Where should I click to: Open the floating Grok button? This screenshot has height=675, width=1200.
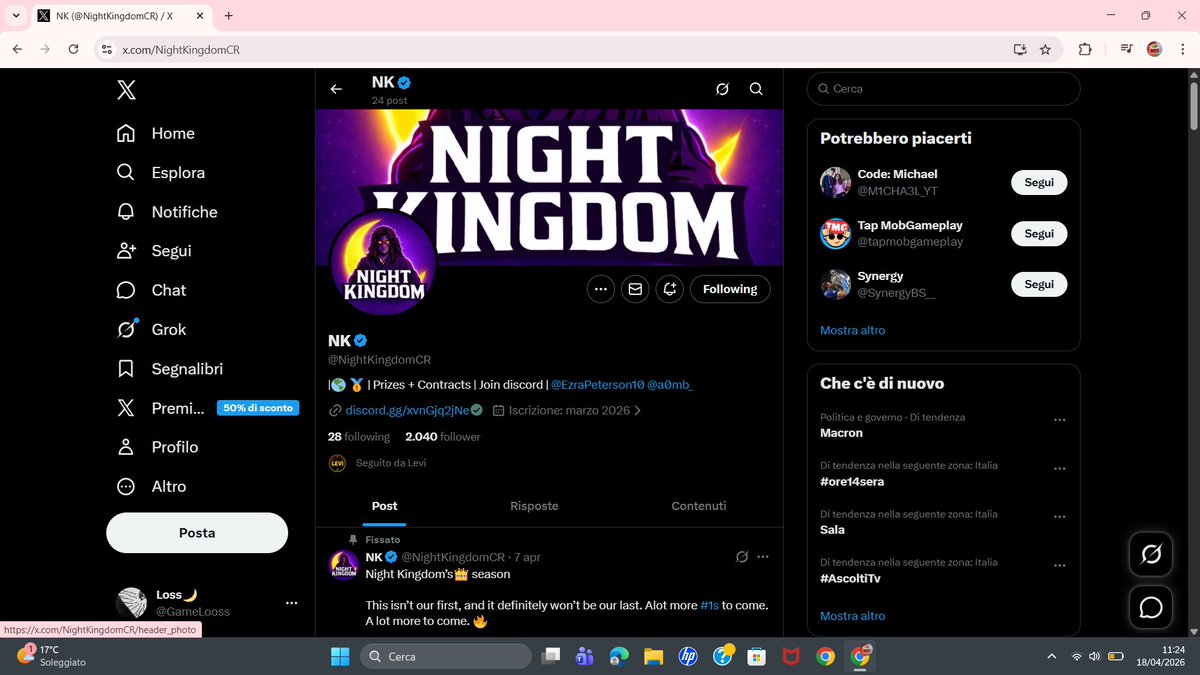click(1150, 554)
